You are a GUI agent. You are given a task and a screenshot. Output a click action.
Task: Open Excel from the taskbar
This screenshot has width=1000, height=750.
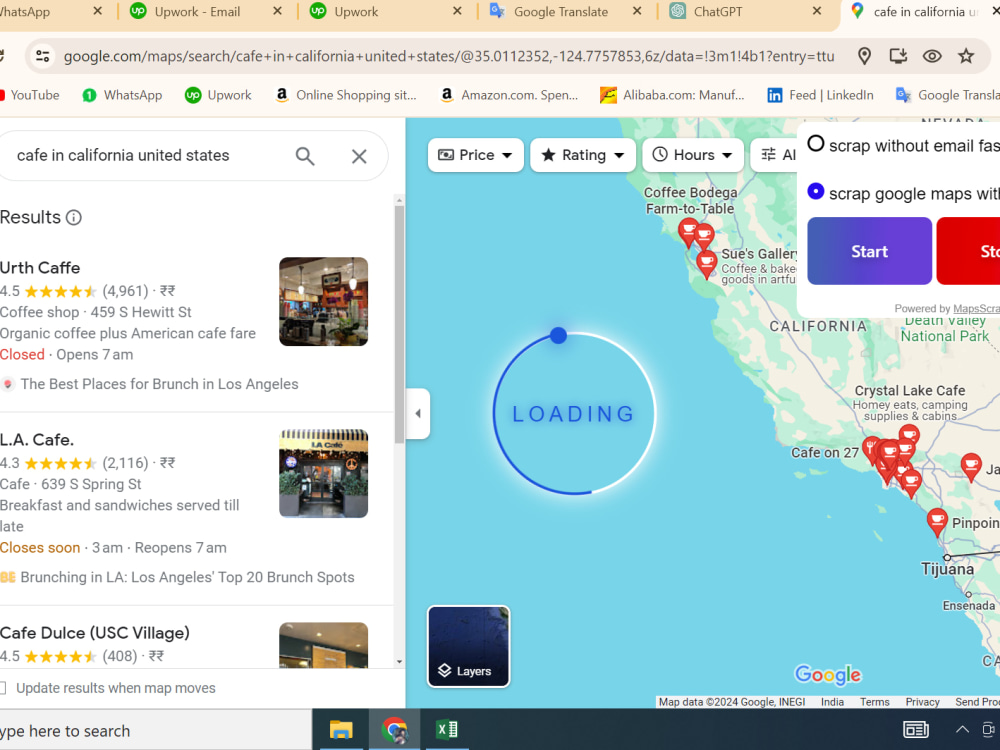(x=446, y=730)
